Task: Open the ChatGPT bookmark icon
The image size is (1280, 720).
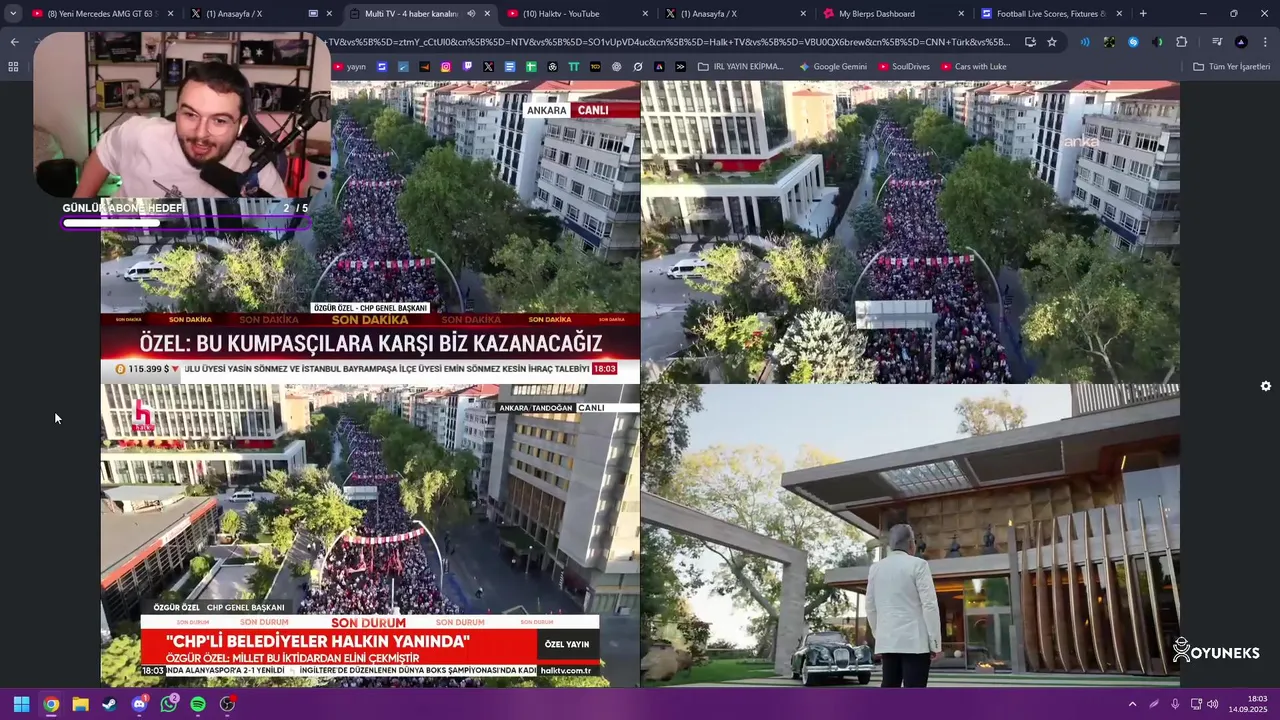Action: click(616, 67)
